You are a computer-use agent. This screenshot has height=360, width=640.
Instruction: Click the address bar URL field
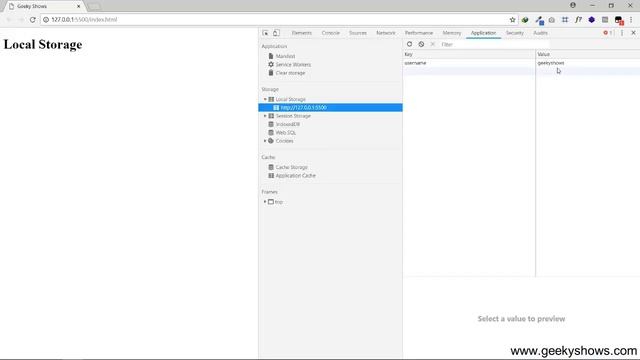(x=278, y=20)
